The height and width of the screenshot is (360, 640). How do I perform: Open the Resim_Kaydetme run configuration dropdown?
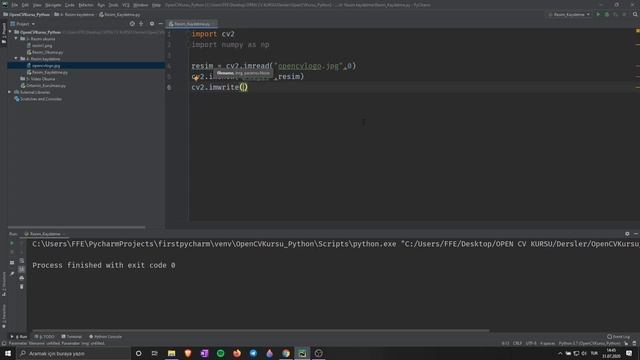[569, 15]
